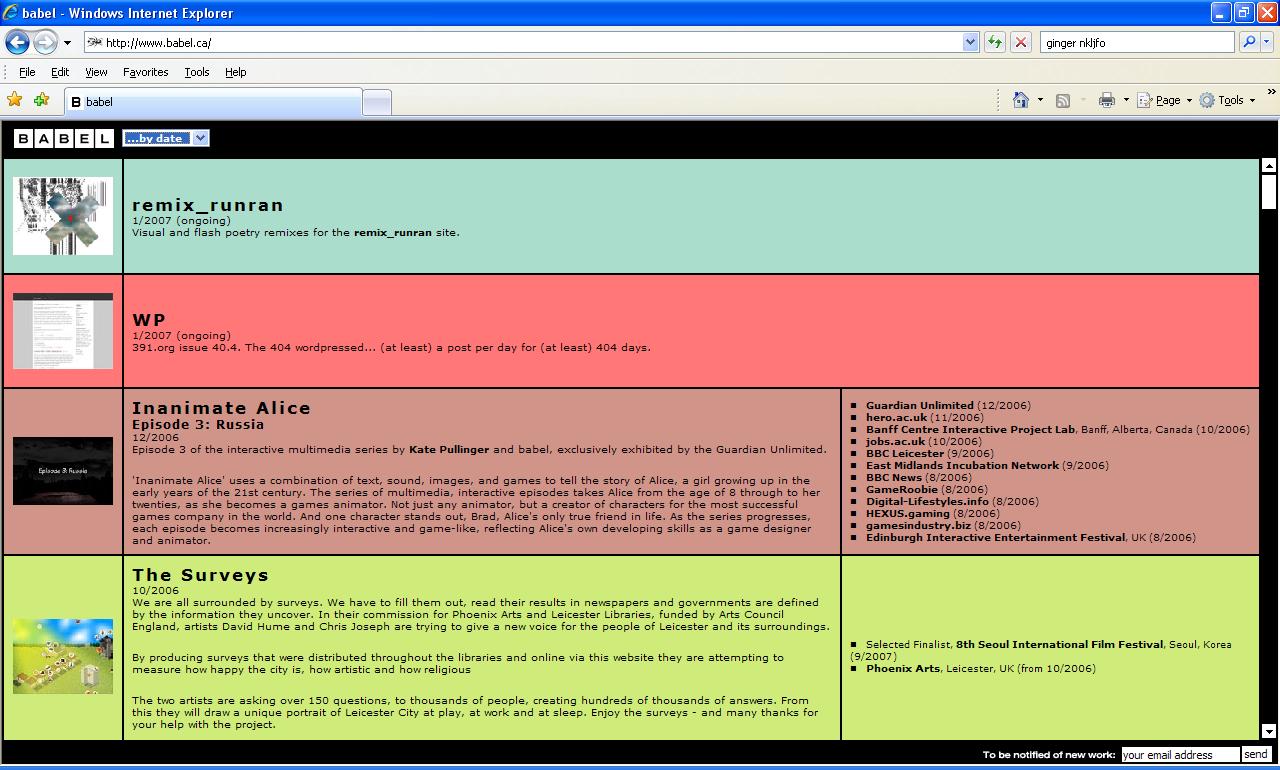Click the browser Forward arrow button

pyautogui.click(x=46, y=42)
